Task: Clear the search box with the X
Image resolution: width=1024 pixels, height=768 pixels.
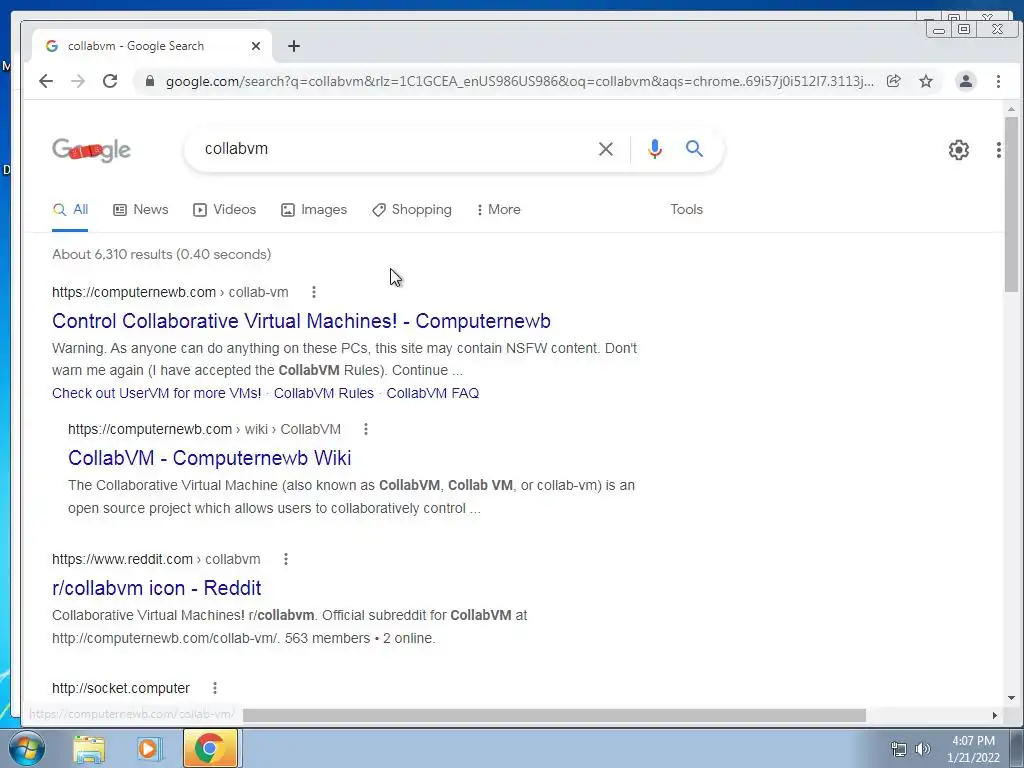Action: point(605,149)
